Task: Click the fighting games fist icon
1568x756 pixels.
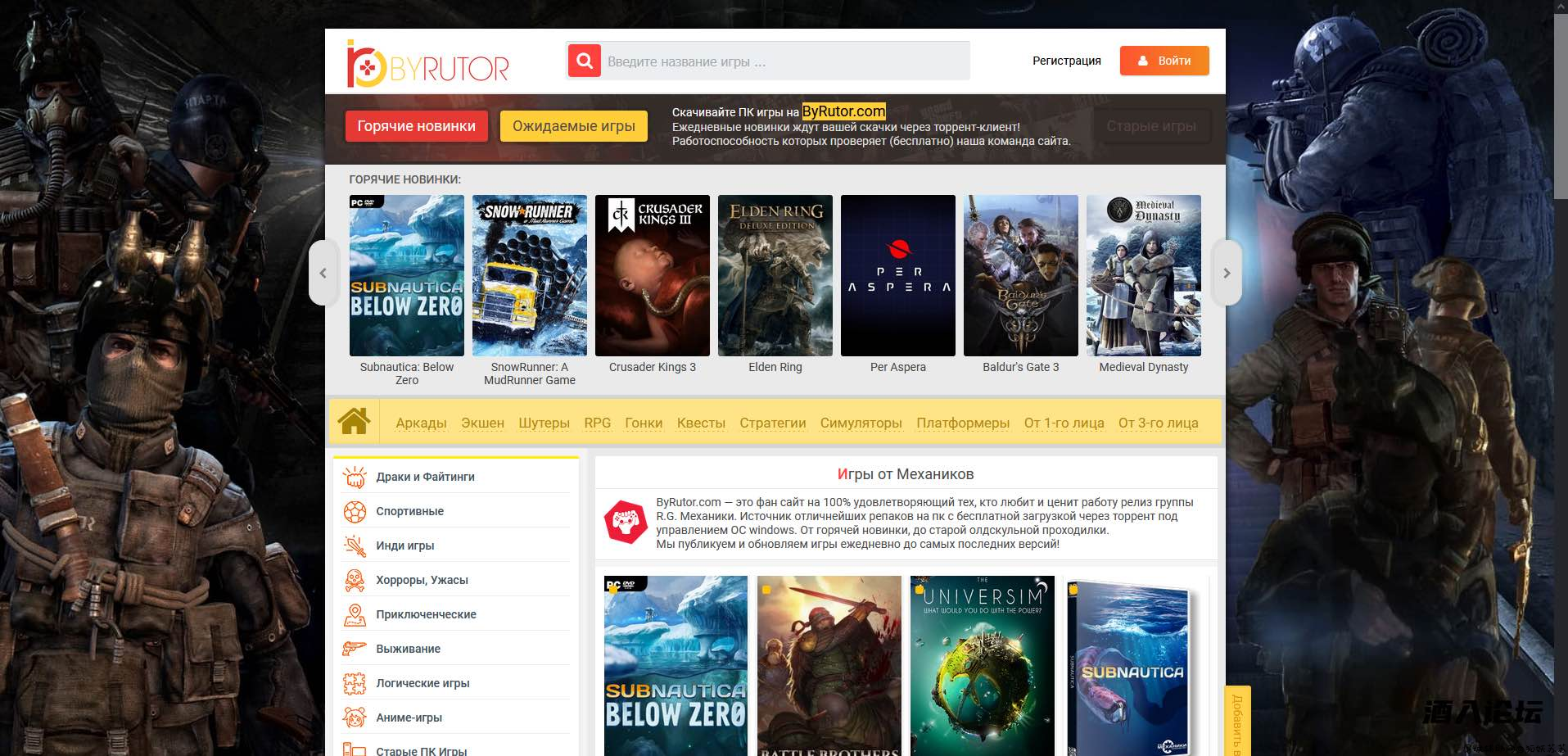Action: click(x=355, y=477)
